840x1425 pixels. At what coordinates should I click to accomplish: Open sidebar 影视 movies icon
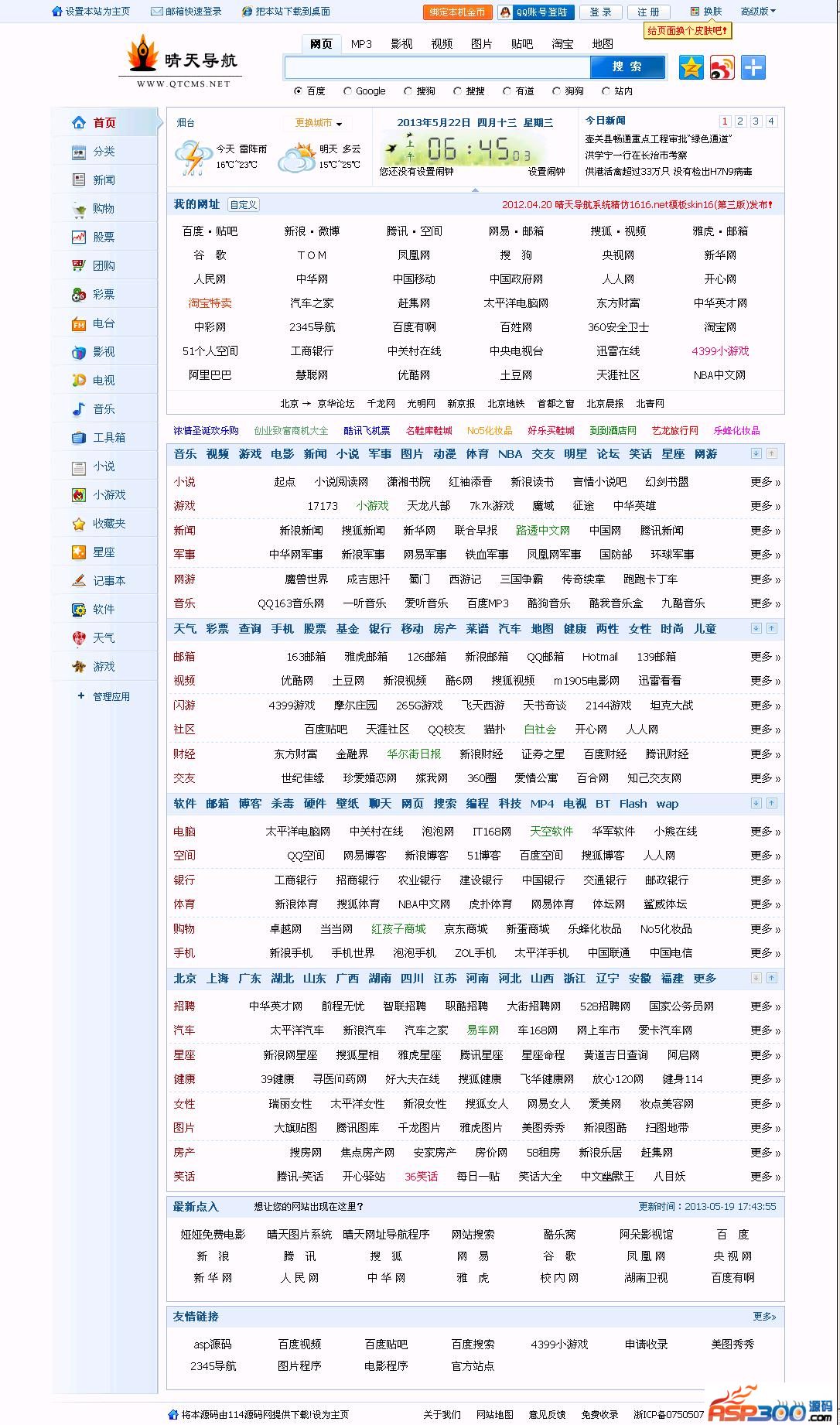[x=78, y=352]
